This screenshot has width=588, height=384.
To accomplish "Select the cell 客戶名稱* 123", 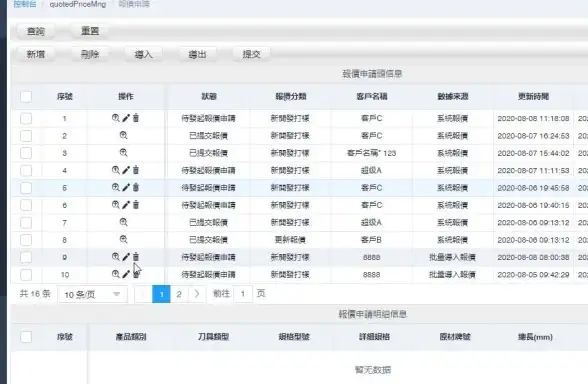I will point(372,153).
